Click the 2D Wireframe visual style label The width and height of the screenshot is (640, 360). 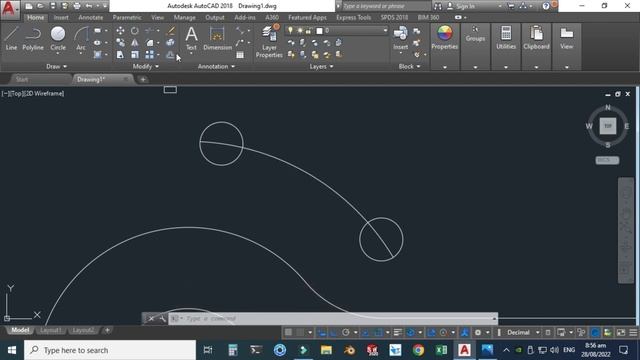(x=45, y=93)
